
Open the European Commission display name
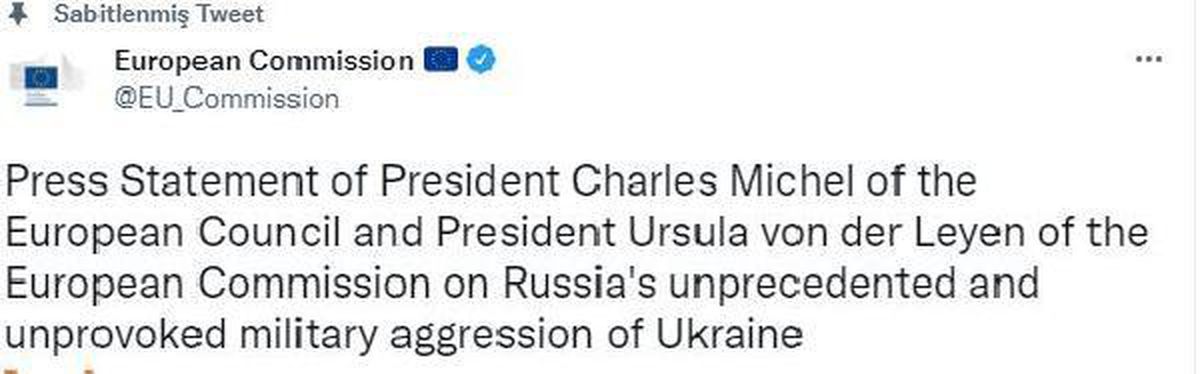[264, 61]
